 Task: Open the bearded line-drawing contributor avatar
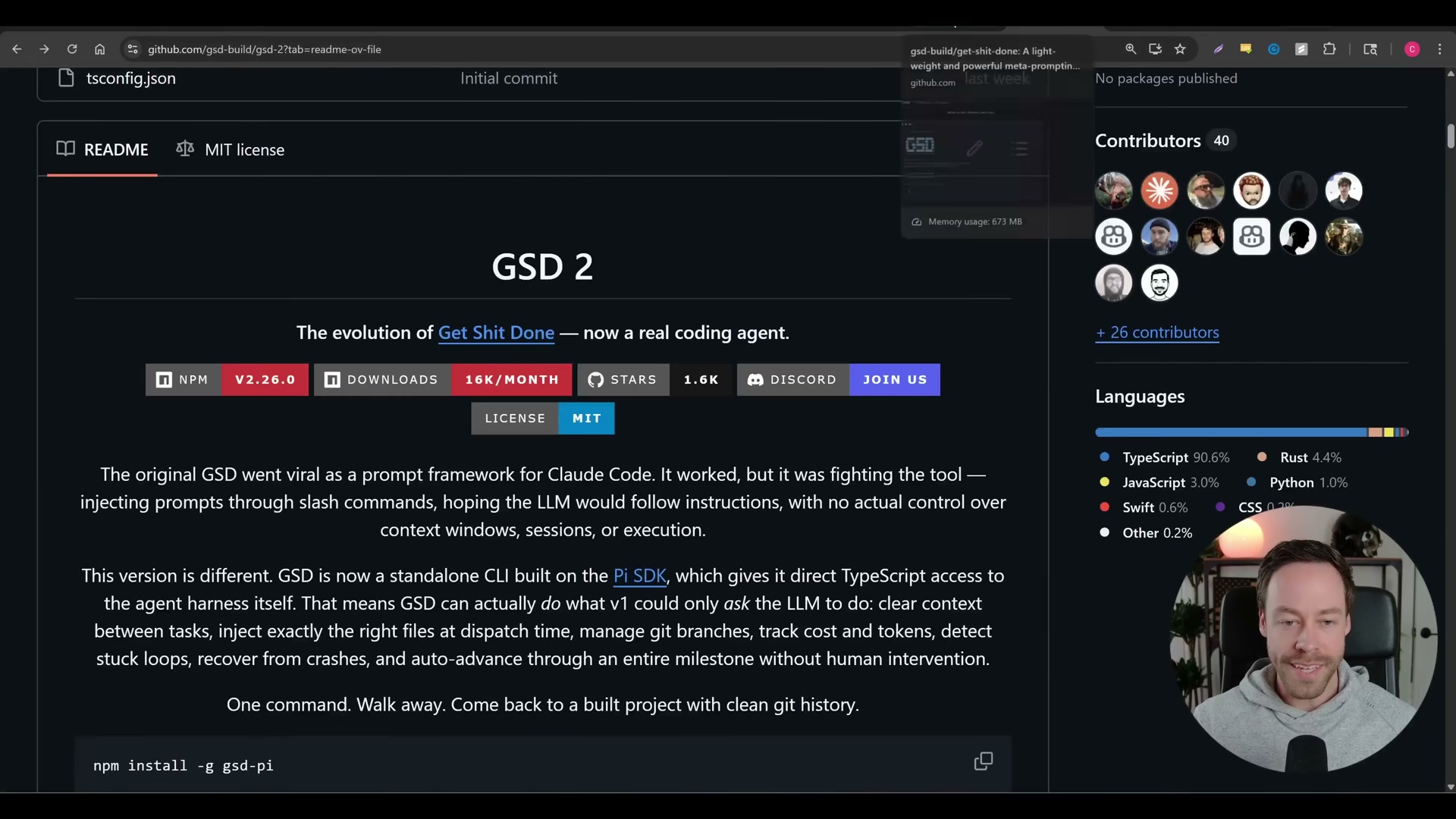1159,283
